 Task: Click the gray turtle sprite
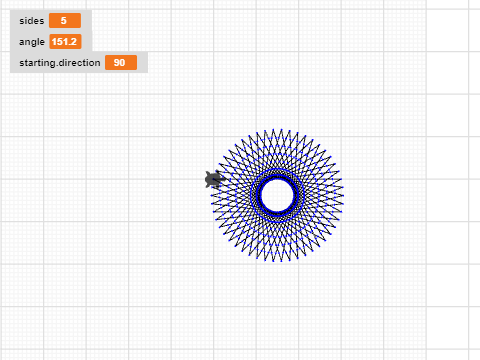click(214, 179)
